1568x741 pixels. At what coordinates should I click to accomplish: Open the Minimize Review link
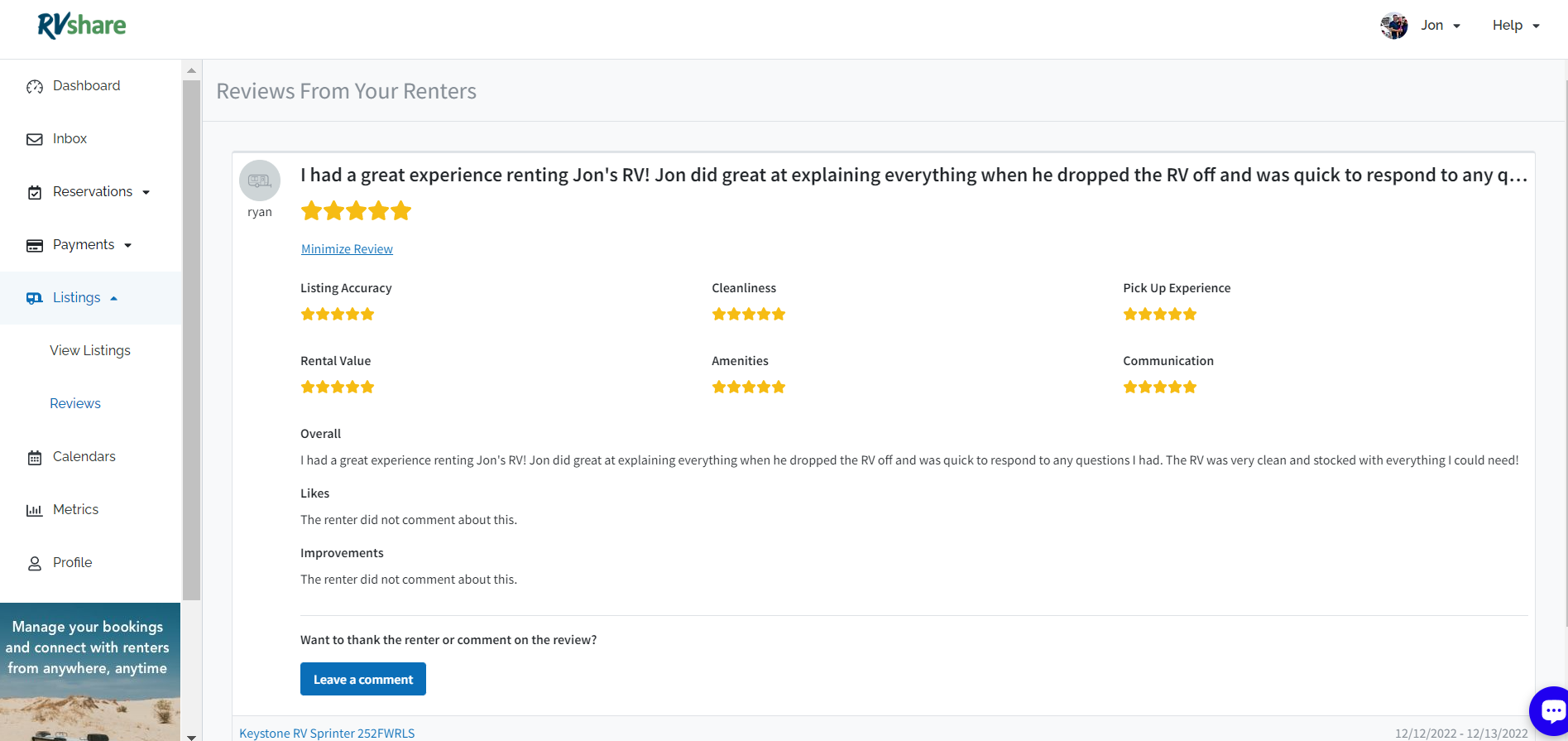[347, 248]
